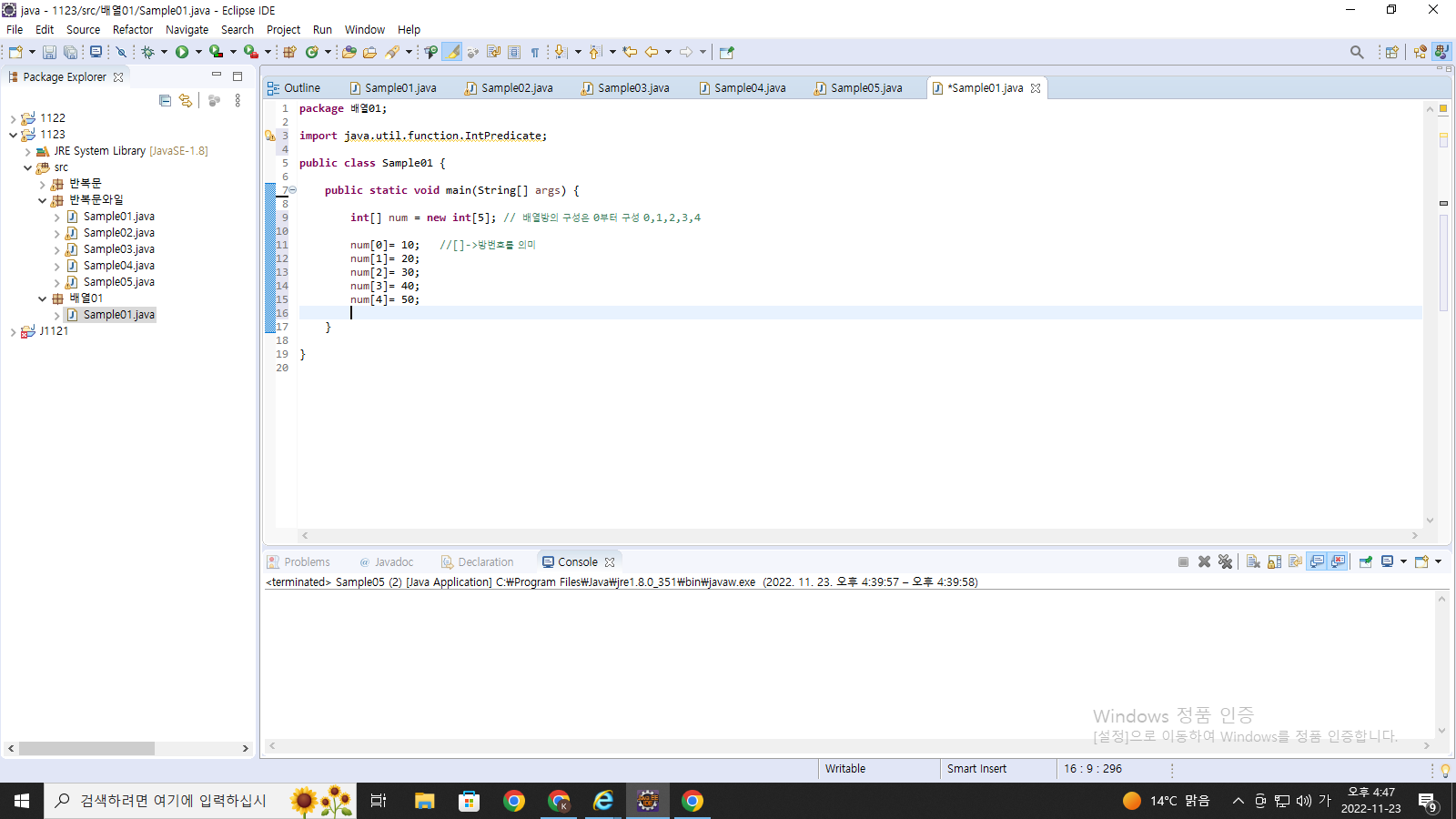1456x819 pixels.
Task: Click Windows taskbar search box
Action: (200, 801)
